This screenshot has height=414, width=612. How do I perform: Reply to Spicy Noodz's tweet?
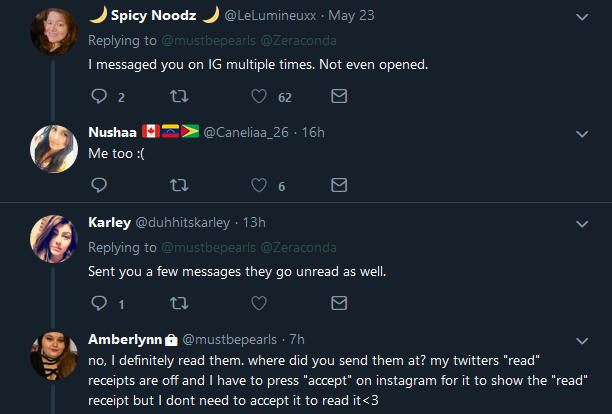pos(99,96)
